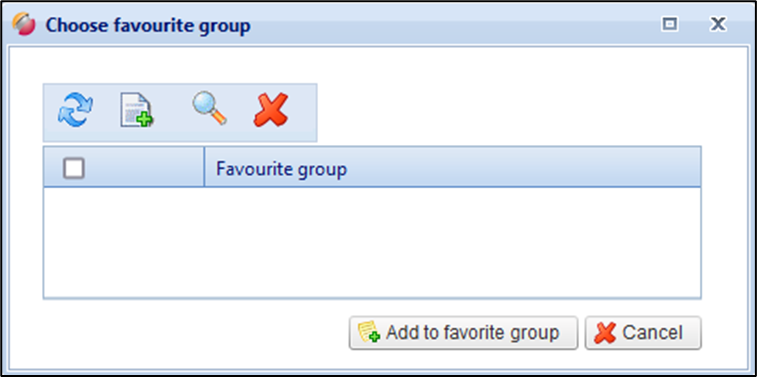Click the yellow note icon on Add button

[x=369, y=332]
